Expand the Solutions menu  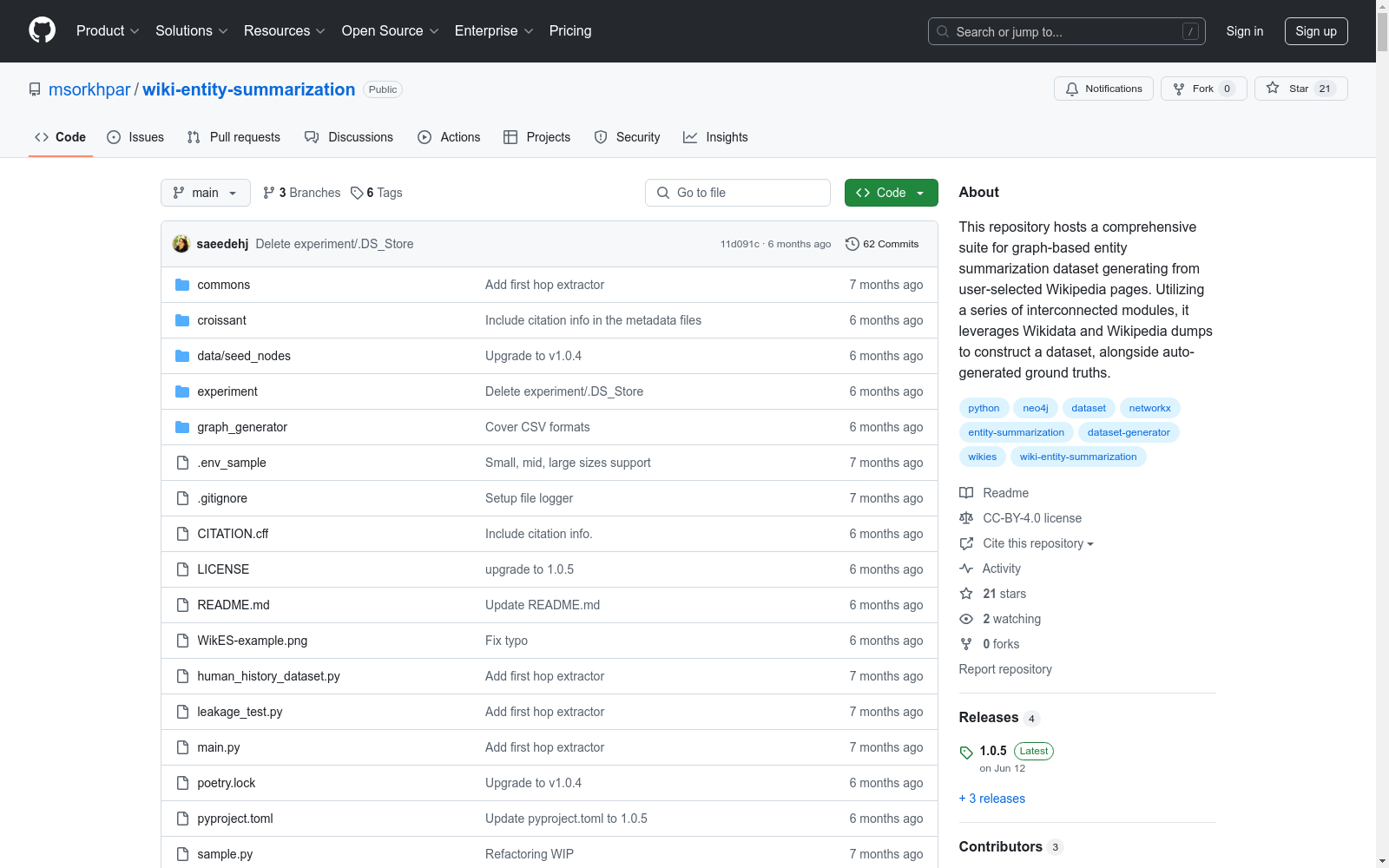point(192,30)
